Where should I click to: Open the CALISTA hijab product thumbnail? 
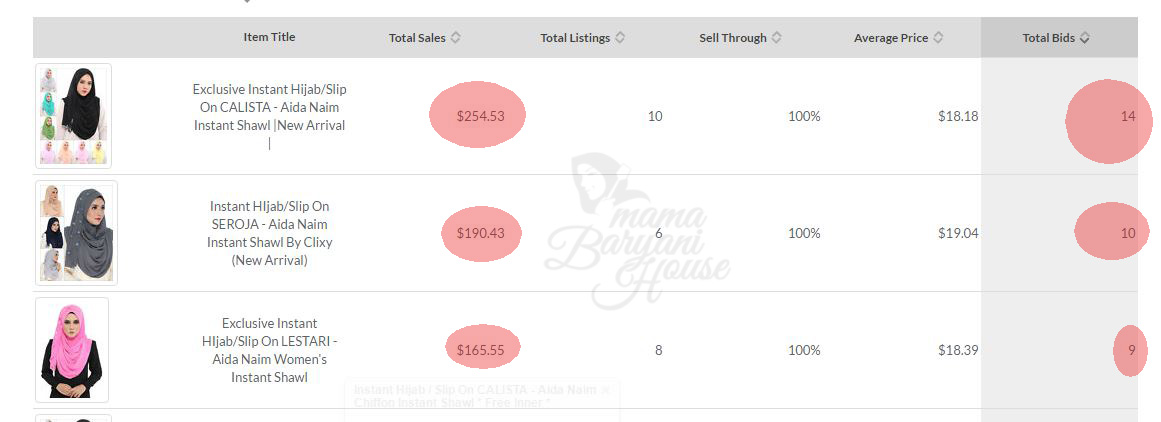pos(74,116)
